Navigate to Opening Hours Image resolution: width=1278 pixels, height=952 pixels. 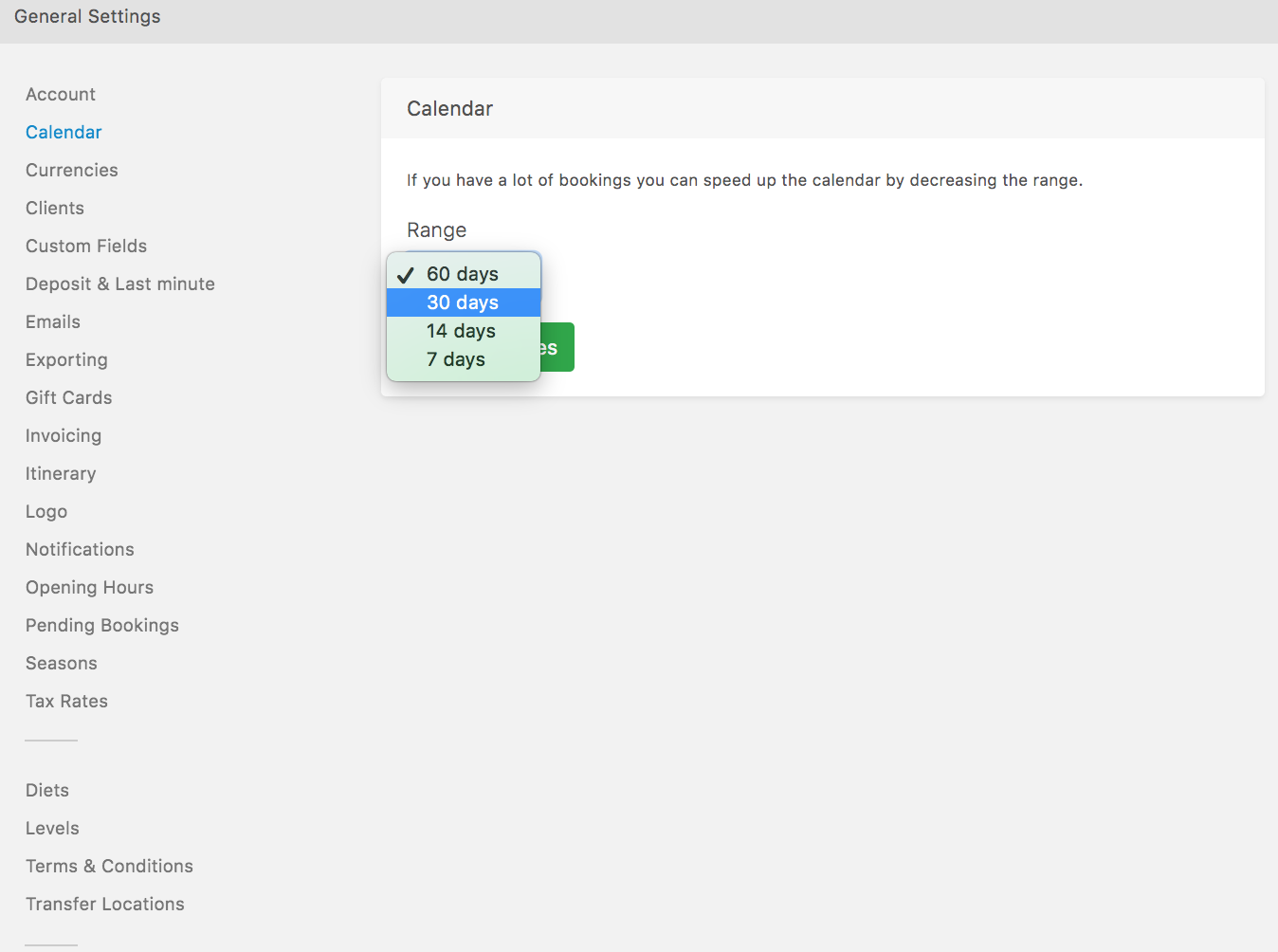[x=89, y=587]
